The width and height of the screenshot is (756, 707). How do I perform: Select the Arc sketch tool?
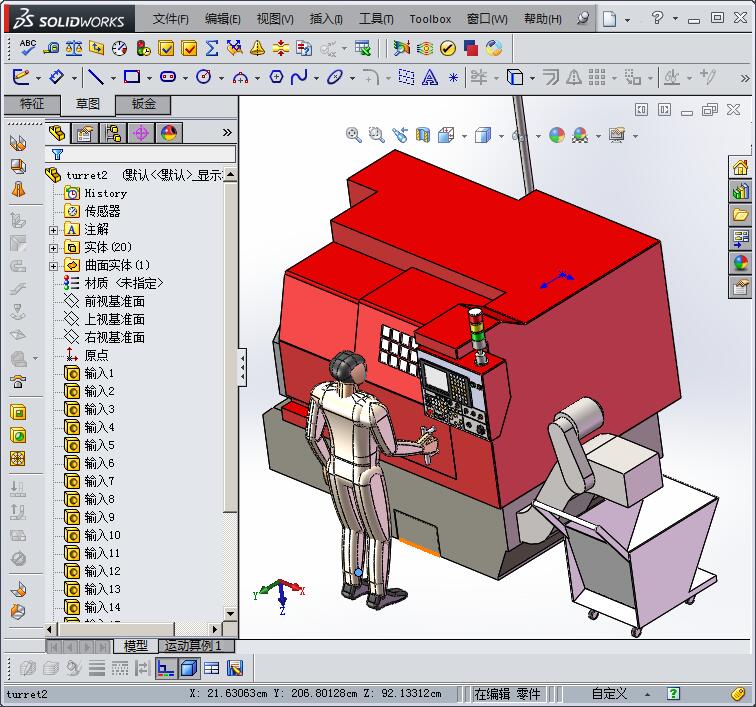pyautogui.click(x=240, y=77)
